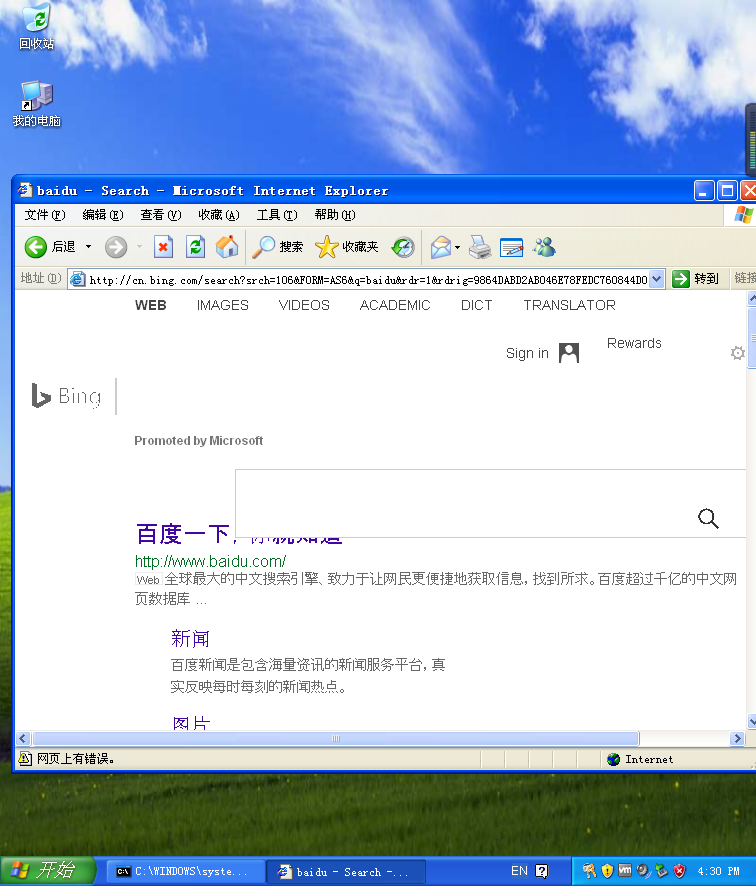Click the vm tools tray icon
The width and height of the screenshot is (756, 886).
coord(625,870)
